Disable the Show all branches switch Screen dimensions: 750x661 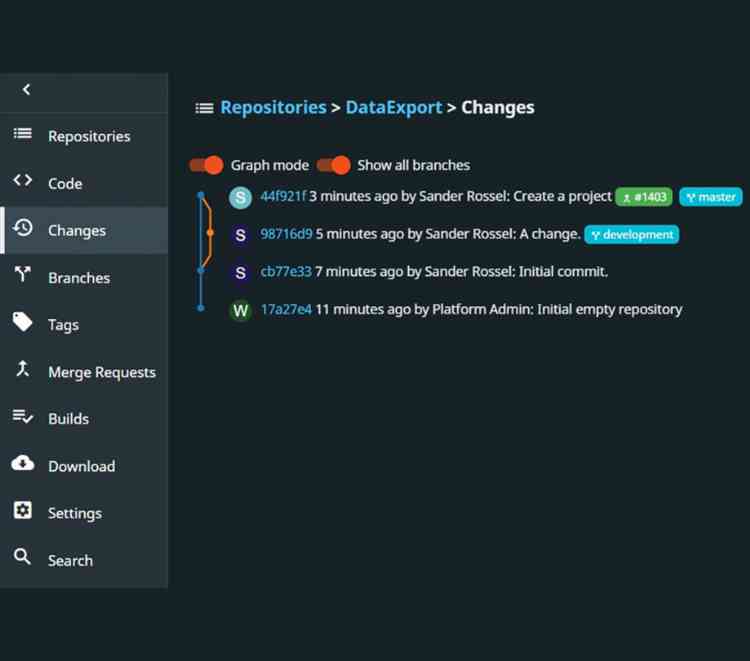(x=334, y=165)
